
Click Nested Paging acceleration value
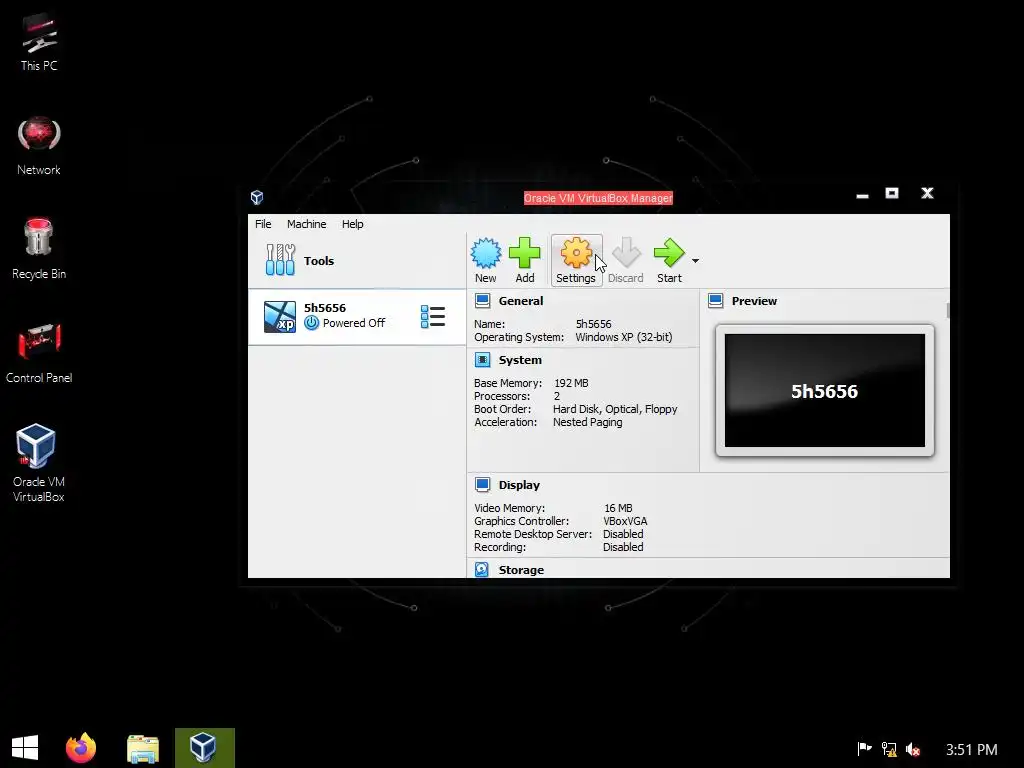[x=588, y=422]
